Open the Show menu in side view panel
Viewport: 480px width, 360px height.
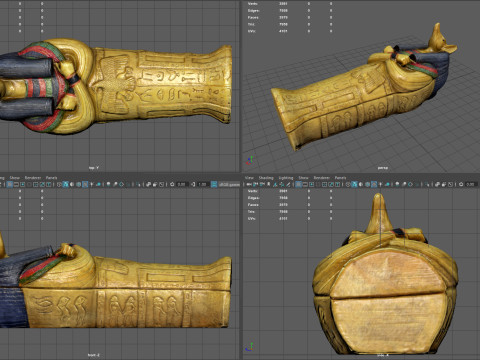click(x=303, y=178)
